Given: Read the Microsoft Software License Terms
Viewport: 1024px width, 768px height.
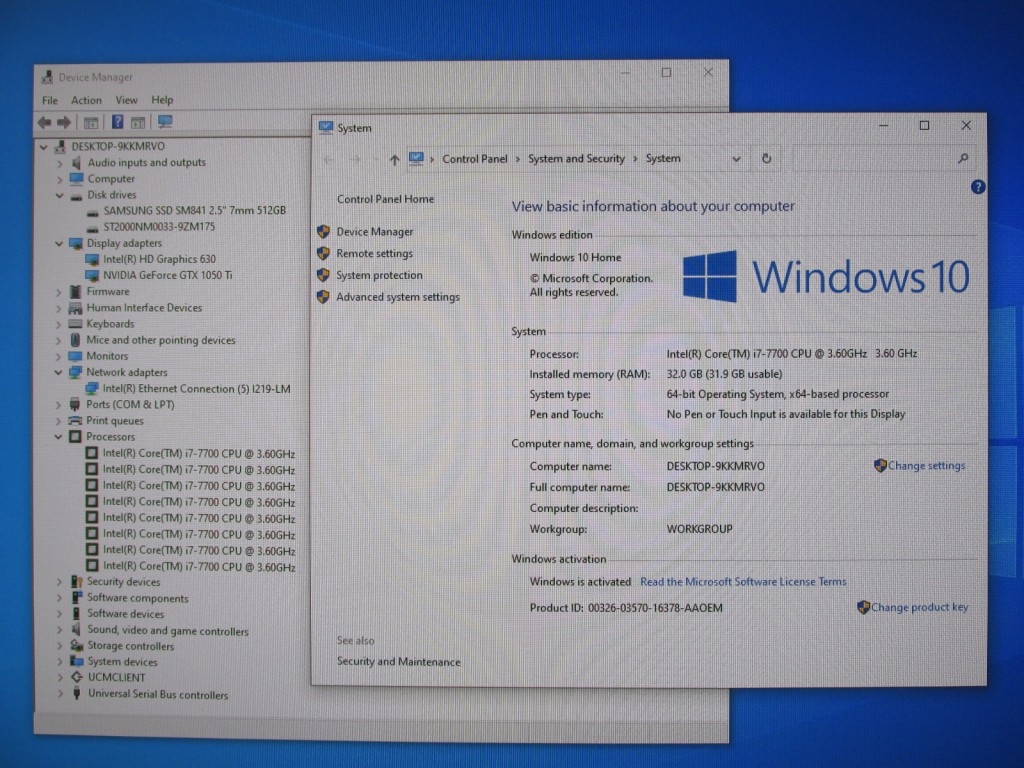Looking at the screenshot, I should coord(743,582).
